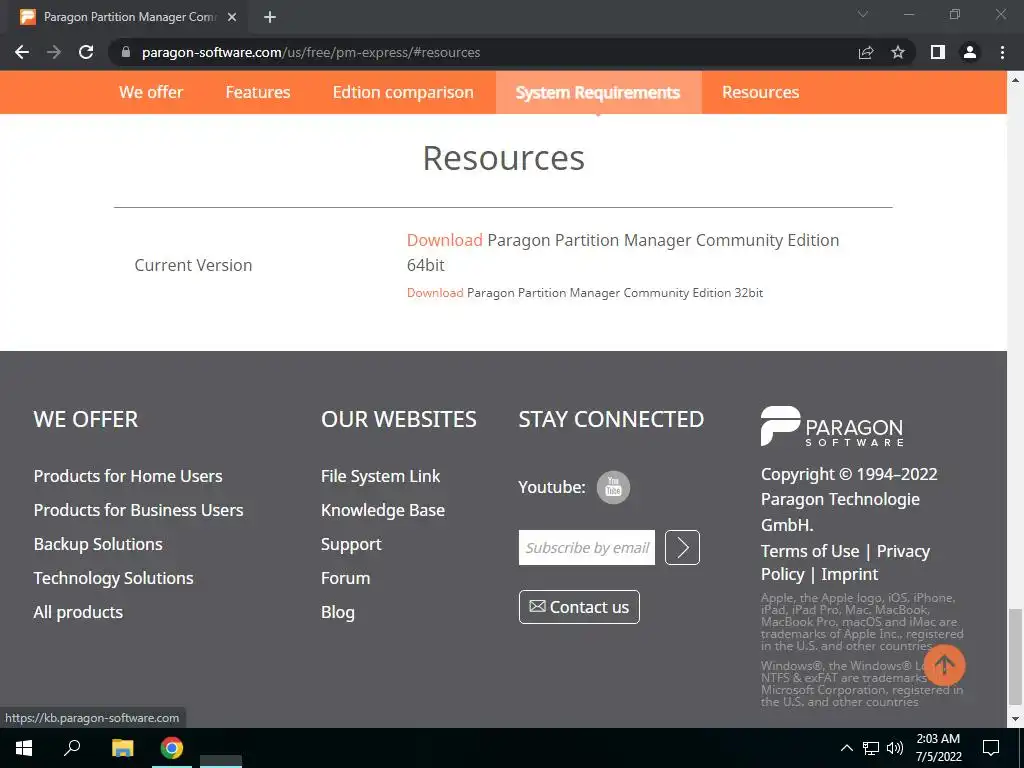
Task: Share this page via share icon
Action: pyautogui.click(x=866, y=52)
